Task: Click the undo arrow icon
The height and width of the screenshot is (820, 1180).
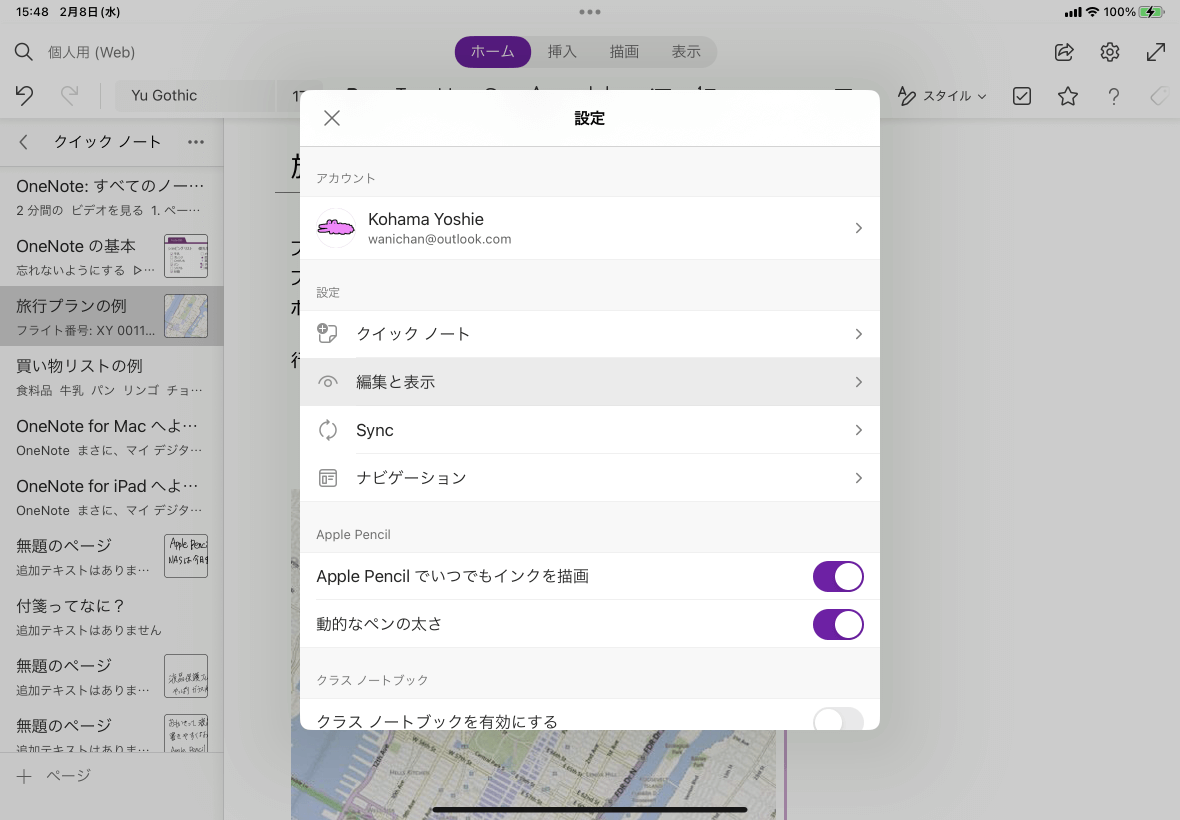Action: [24, 96]
